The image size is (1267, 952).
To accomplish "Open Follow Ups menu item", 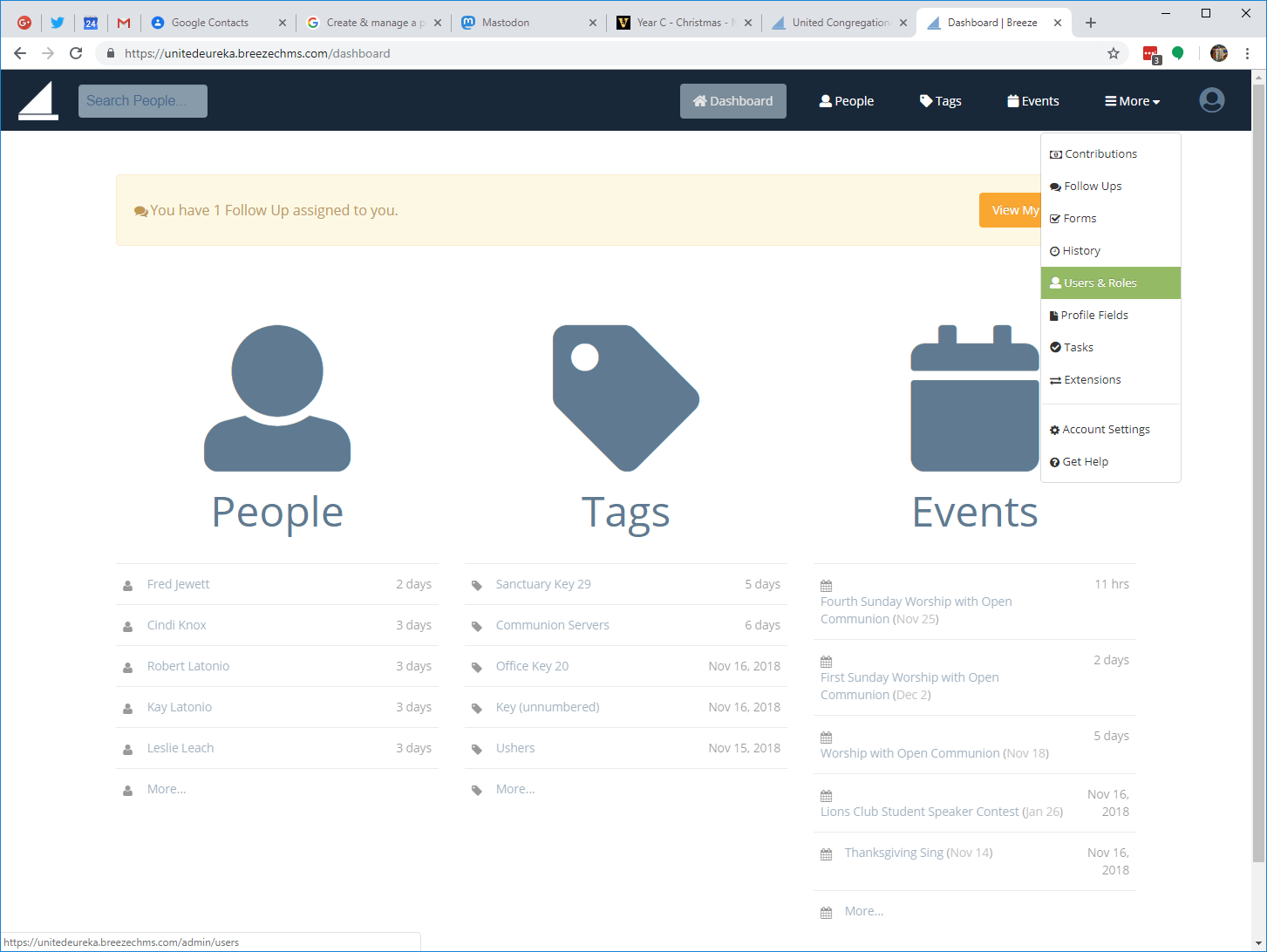I will 1110,186.
